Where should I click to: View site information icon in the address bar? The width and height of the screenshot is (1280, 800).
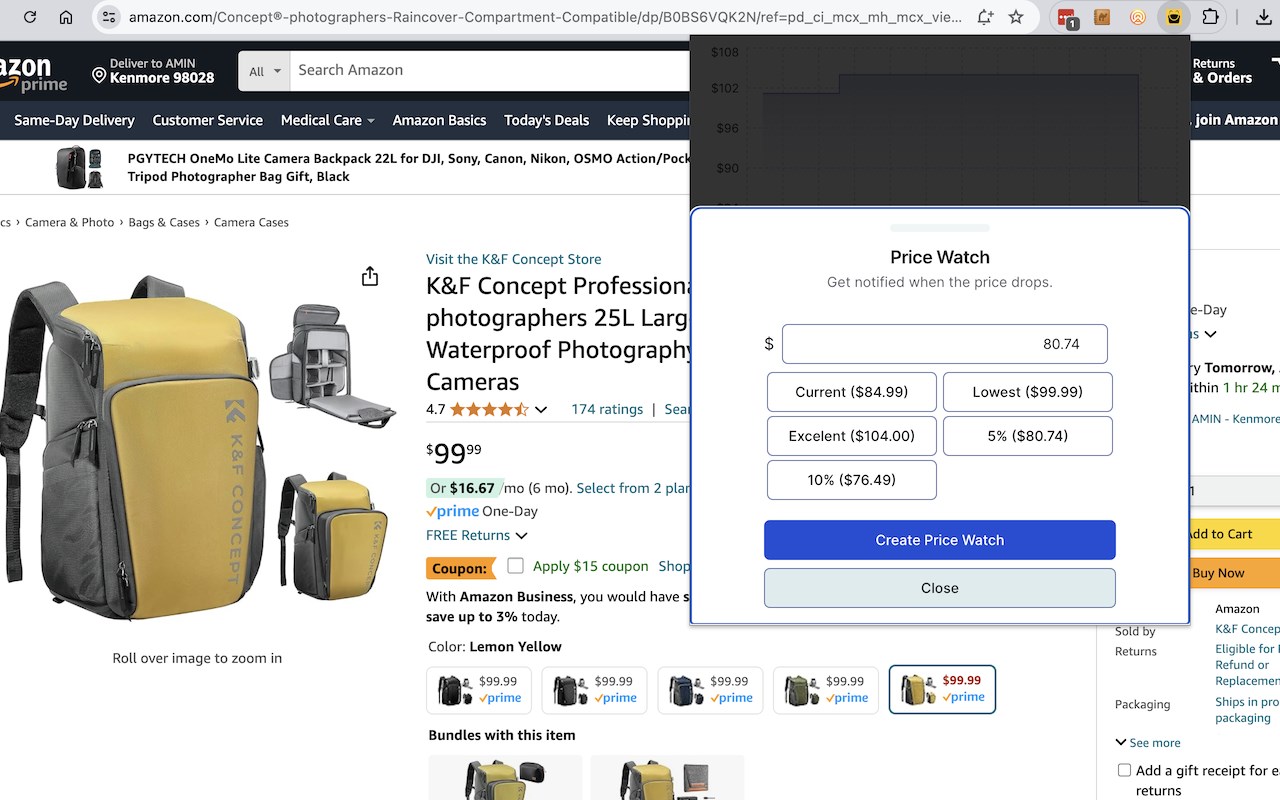pyautogui.click(x=109, y=17)
